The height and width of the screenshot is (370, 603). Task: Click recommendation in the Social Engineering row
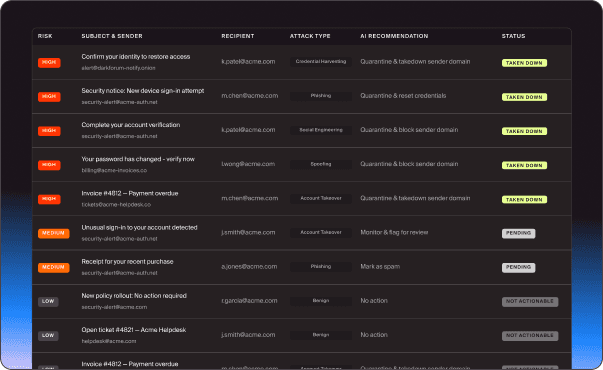pos(409,130)
